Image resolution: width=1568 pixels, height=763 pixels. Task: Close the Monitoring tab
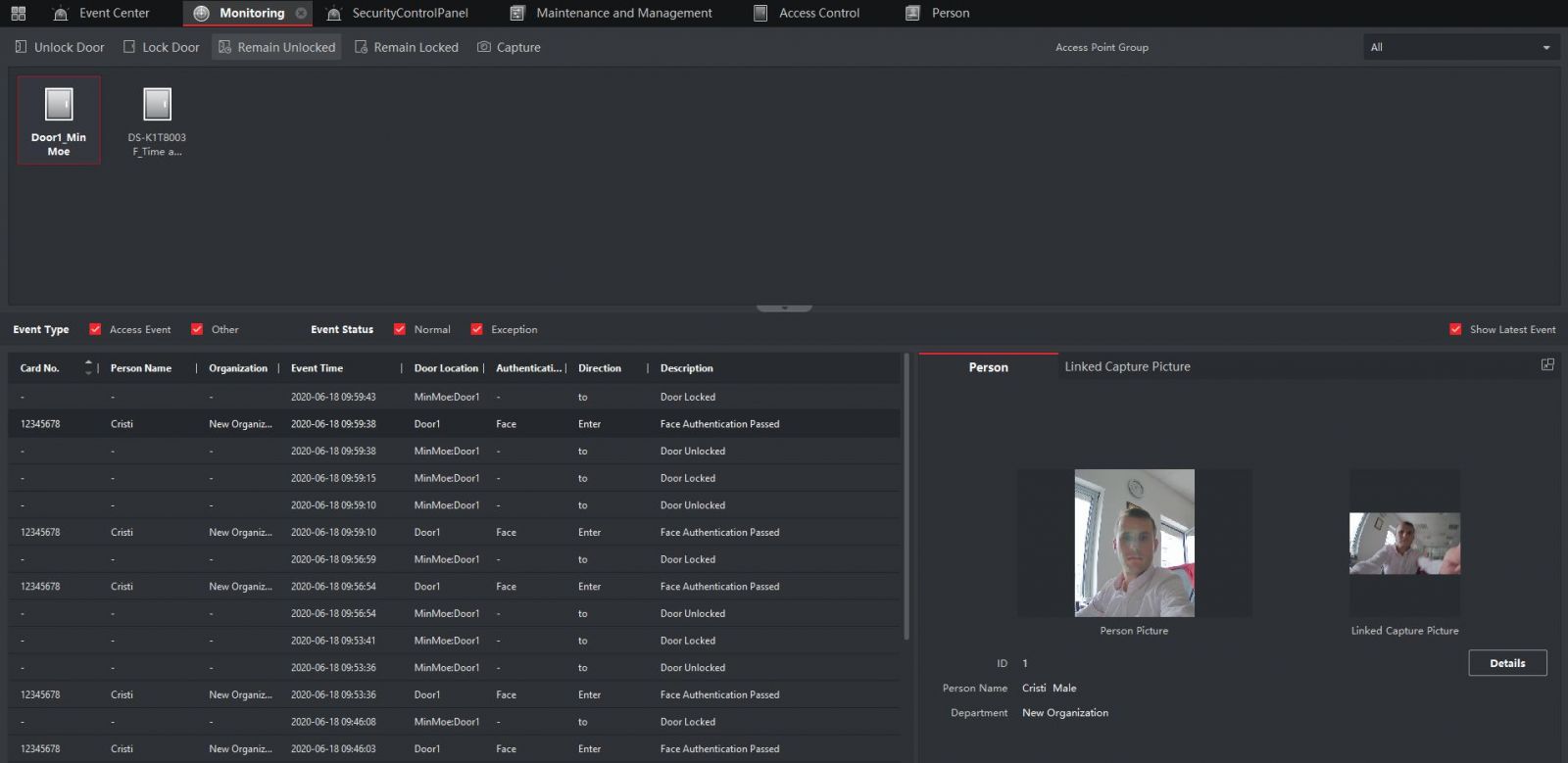(x=301, y=14)
